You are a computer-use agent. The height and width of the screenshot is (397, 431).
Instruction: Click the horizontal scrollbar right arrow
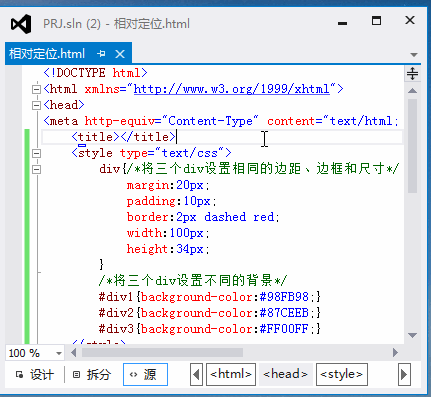tap(395, 353)
